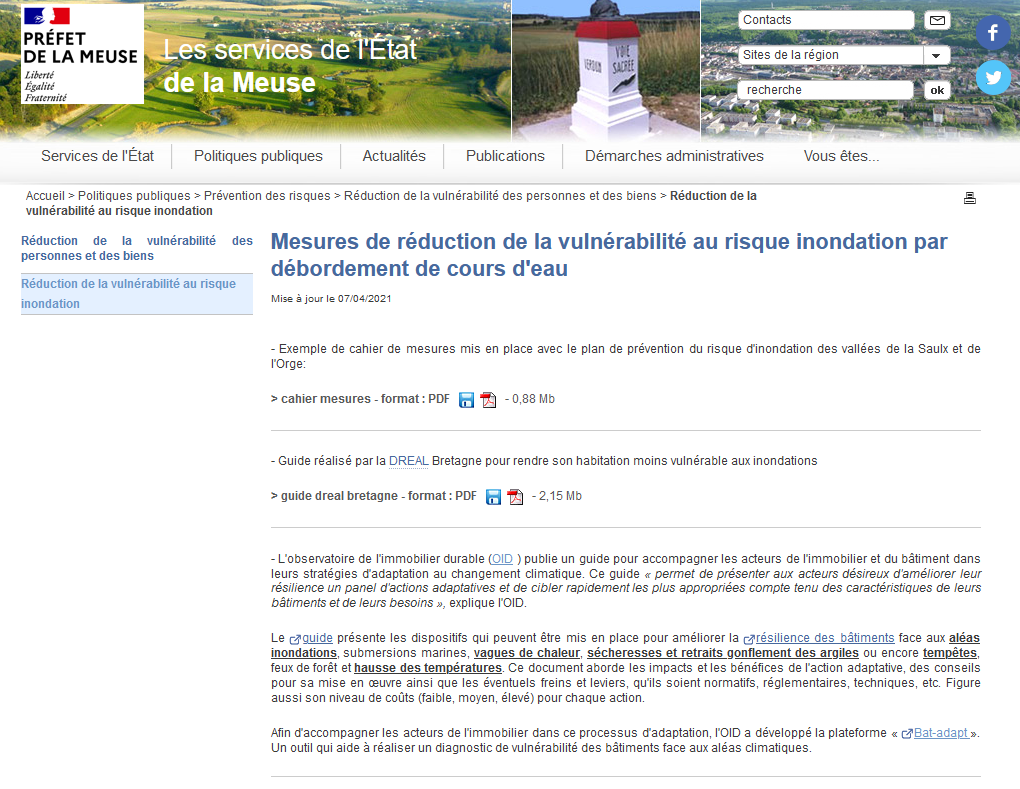Expand the Sites de la région dropdown arrow

(936, 55)
